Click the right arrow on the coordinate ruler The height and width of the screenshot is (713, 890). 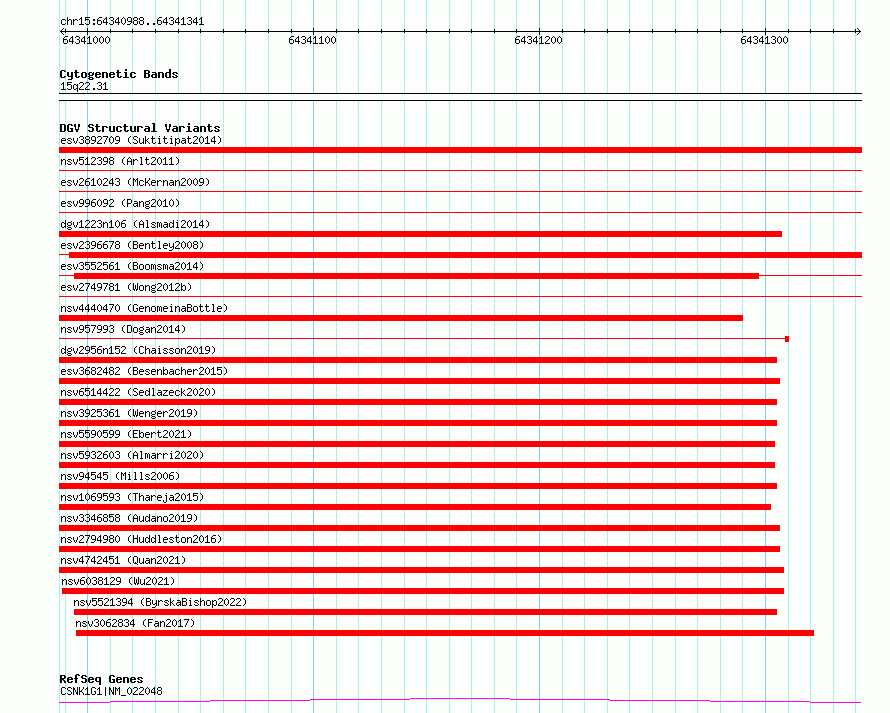[858, 32]
